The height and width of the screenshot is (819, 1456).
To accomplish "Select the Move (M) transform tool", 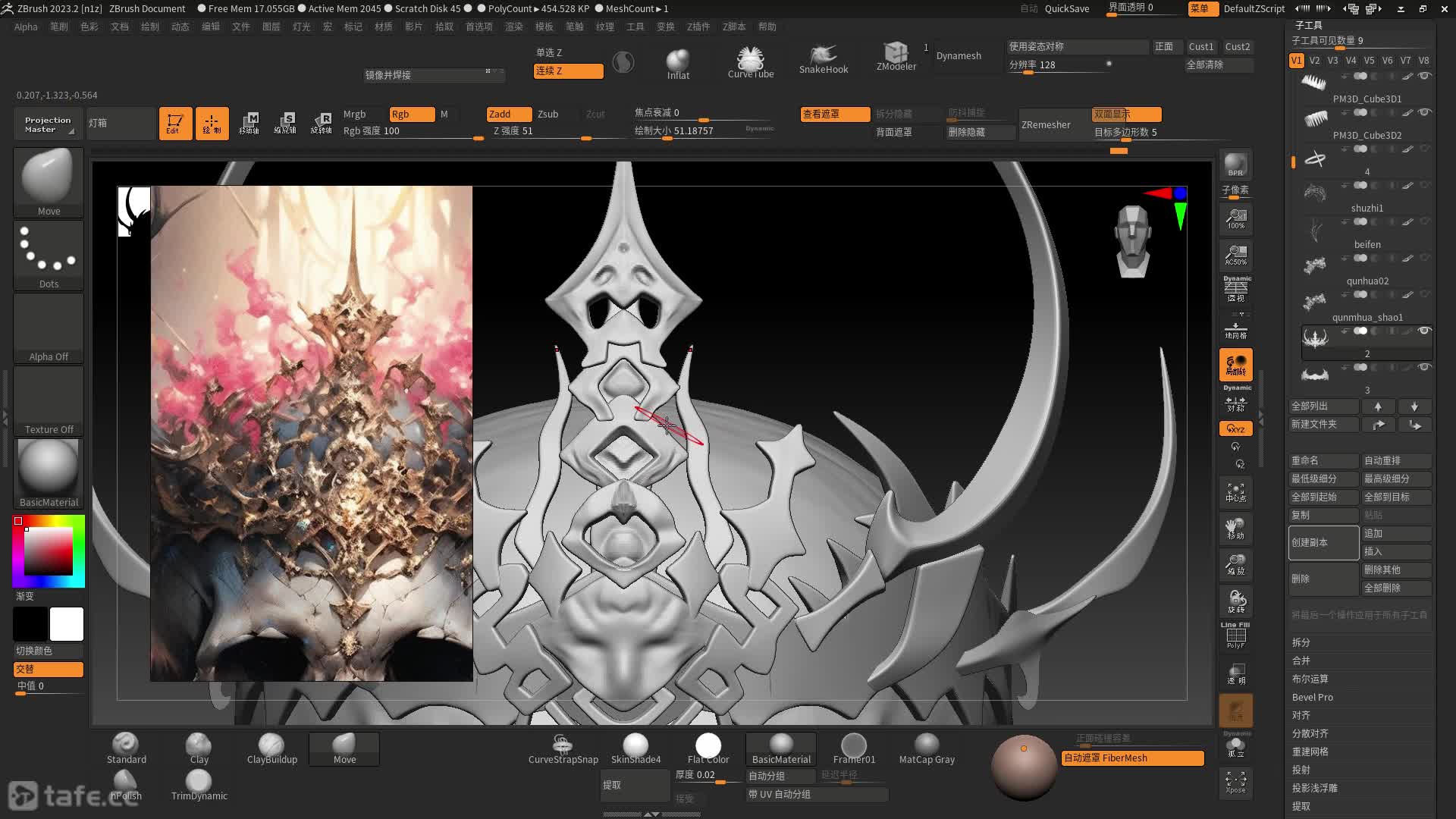I will point(249,123).
